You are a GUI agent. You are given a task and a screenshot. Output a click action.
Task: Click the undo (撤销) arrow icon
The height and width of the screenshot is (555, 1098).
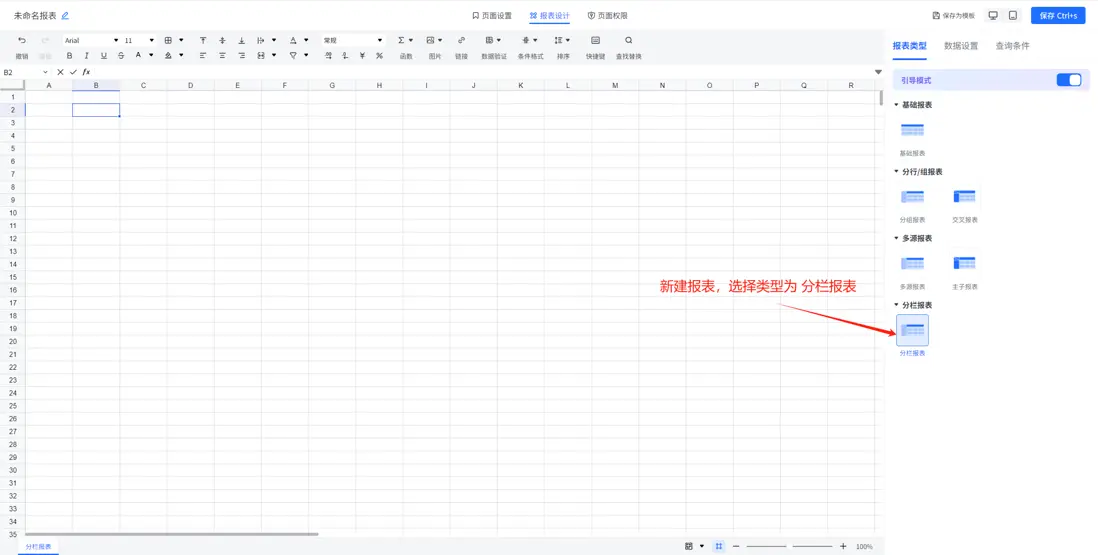click(22, 41)
